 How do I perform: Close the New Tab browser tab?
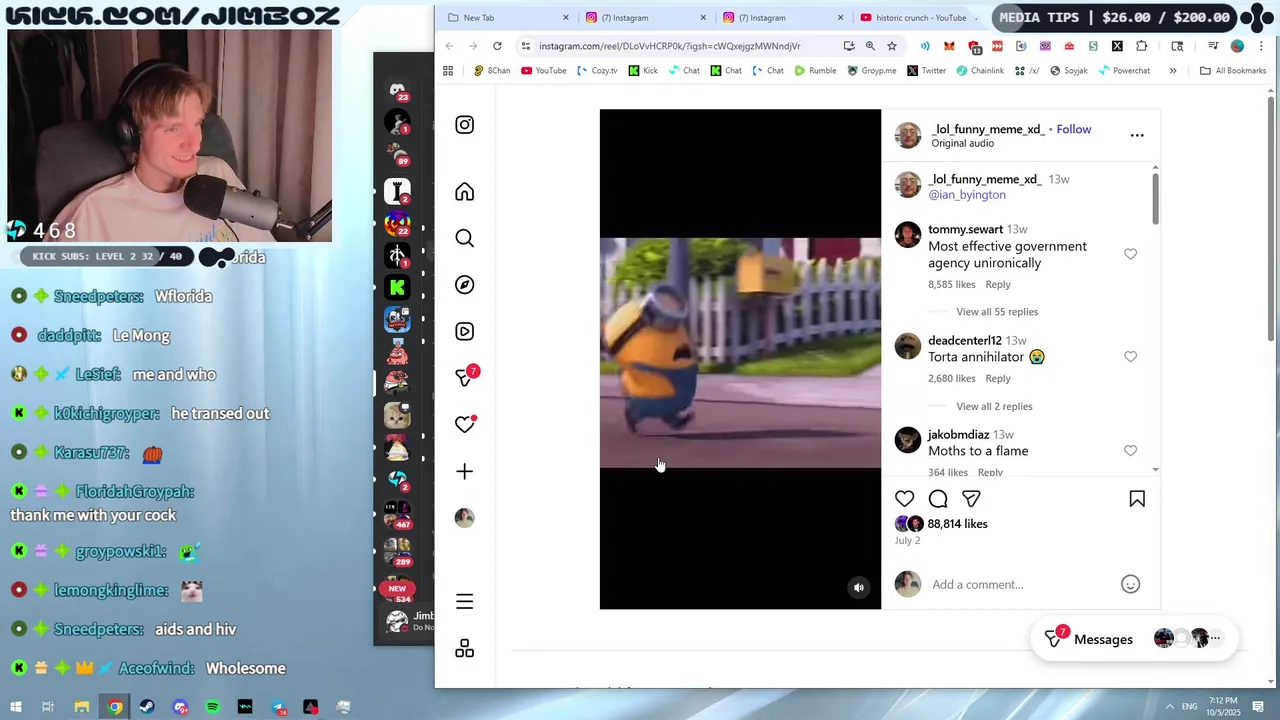click(x=565, y=17)
